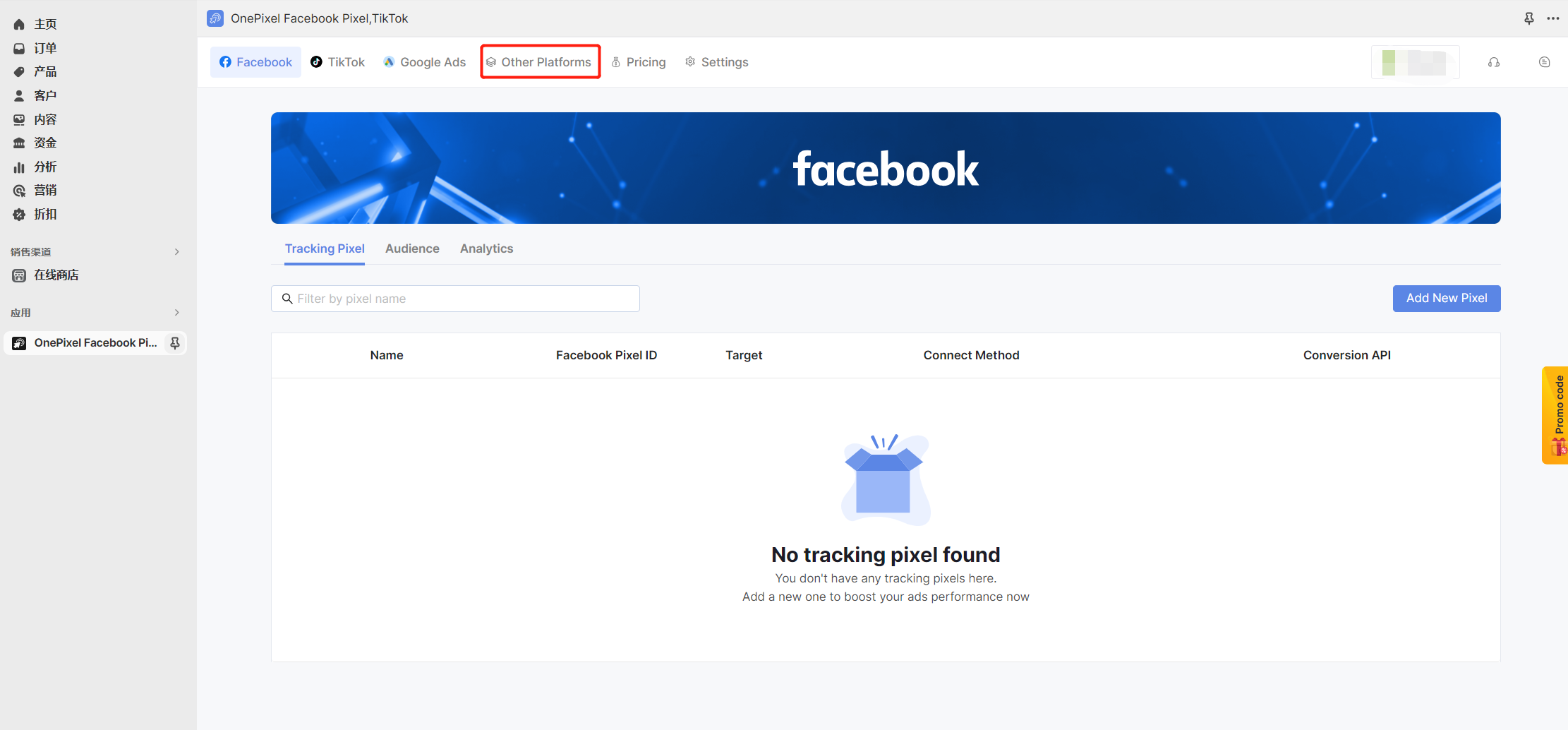The width and height of the screenshot is (1568, 730).
Task: Select the Tracking Pixel sub-tab
Action: 325,249
